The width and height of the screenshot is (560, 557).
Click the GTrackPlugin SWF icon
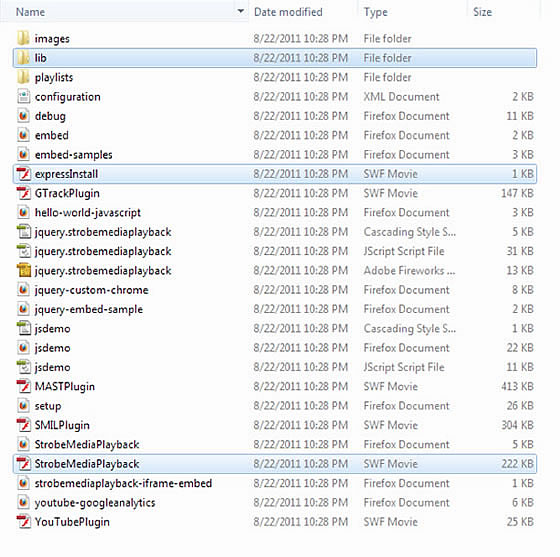(24, 193)
